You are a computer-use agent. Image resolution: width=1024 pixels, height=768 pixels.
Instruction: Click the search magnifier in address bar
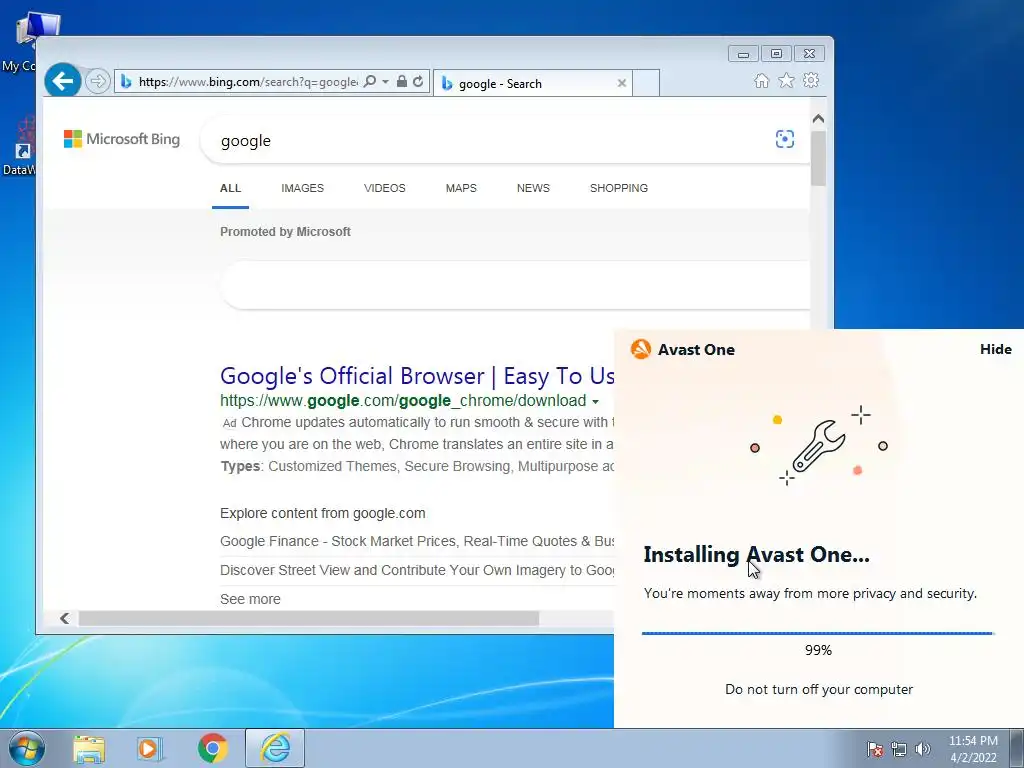tap(370, 82)
